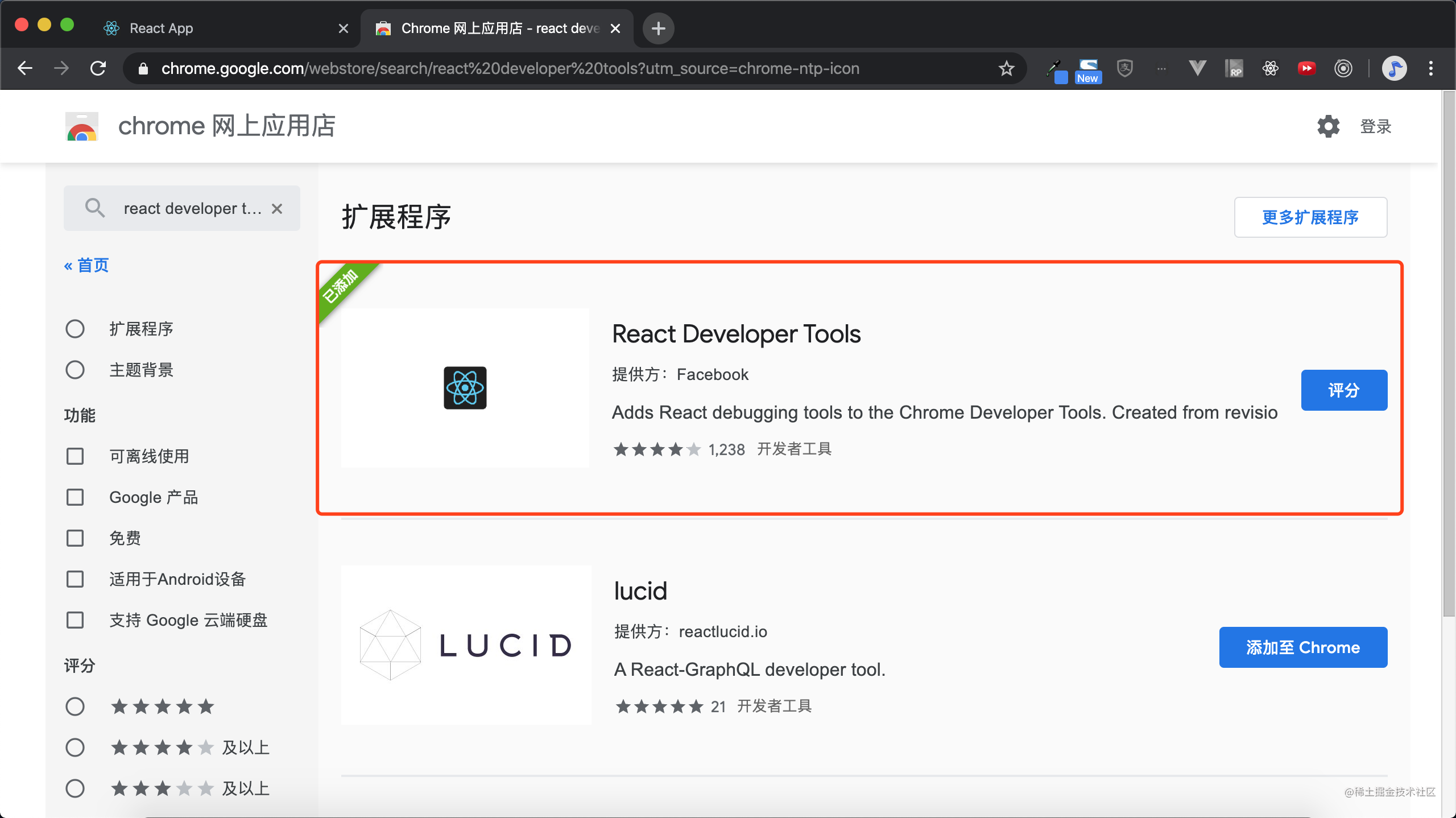Open the React Developer Tools toolbar icon
This screenshot has height=818, width=1456.
(x=1270, y=68)
